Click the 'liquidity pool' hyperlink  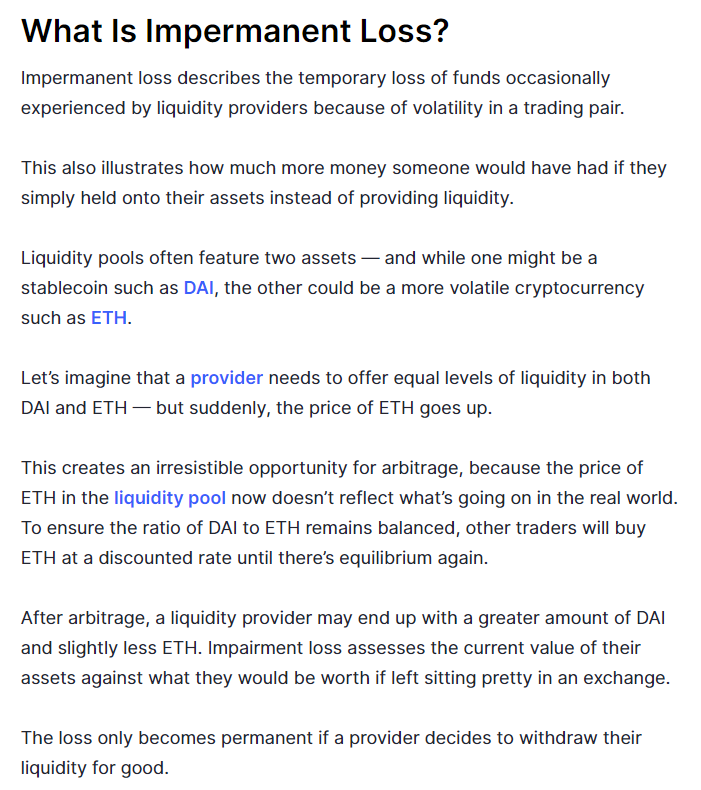point(170,498)
